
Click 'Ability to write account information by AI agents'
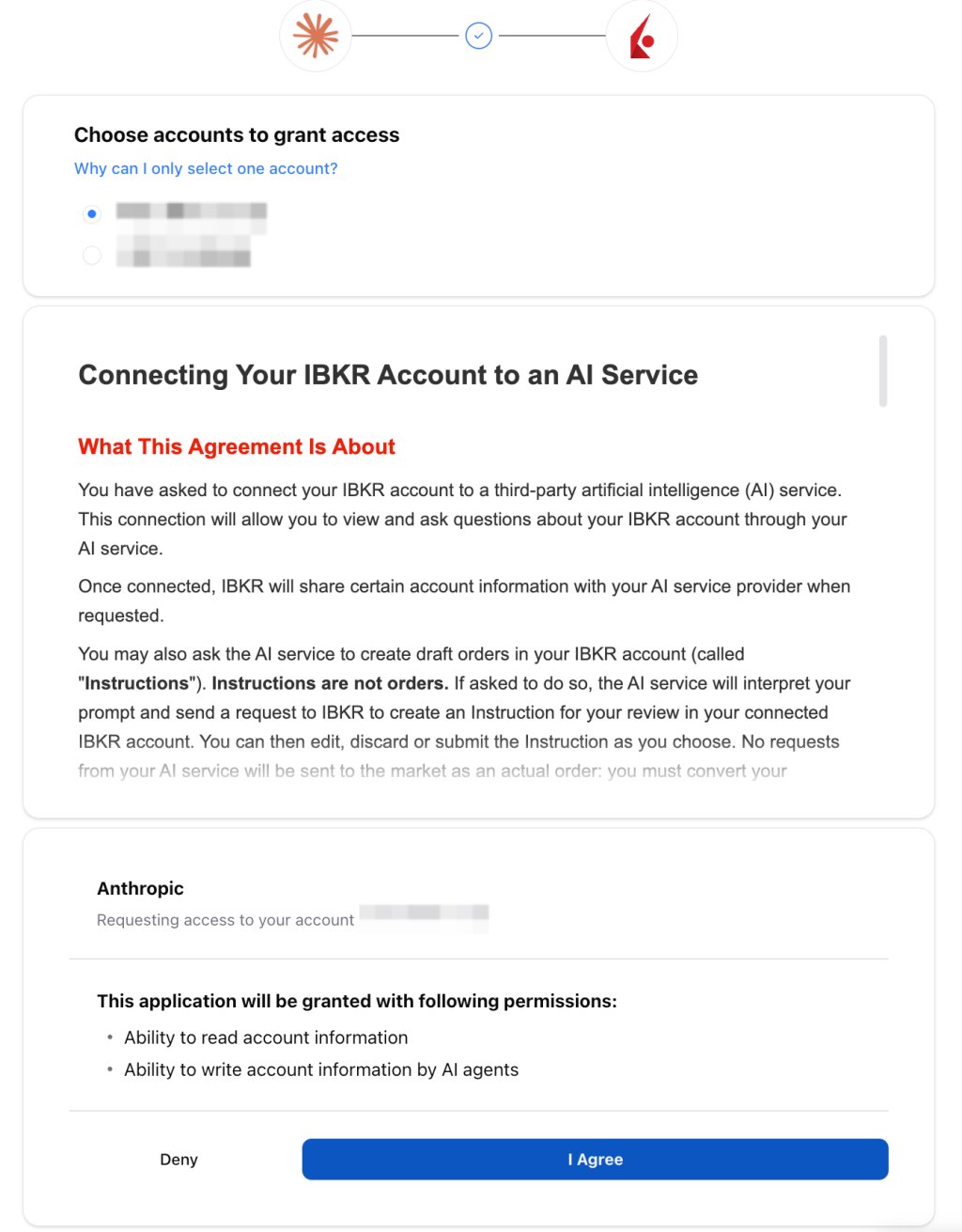(x=321, y=1069)
